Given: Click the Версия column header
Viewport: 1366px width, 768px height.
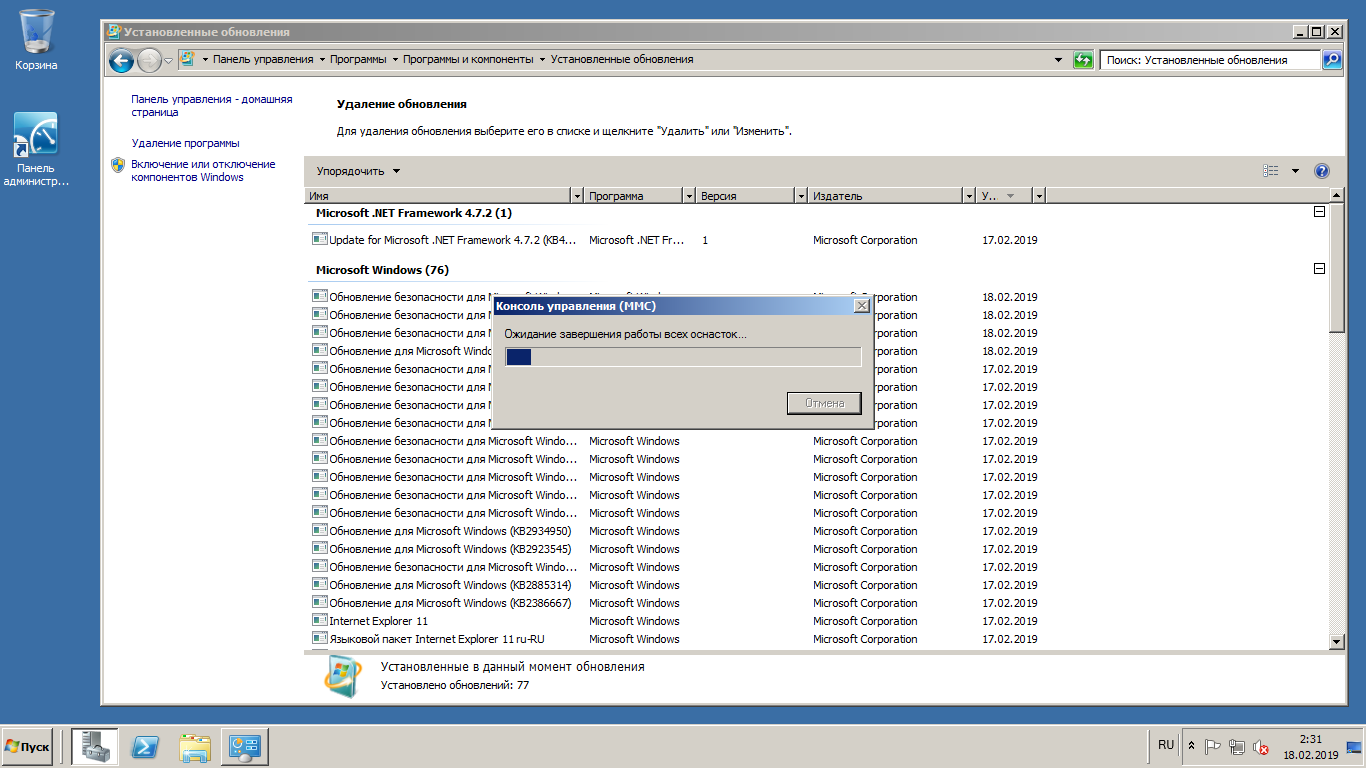Looking at the screenshot, I should click(745, 196).
